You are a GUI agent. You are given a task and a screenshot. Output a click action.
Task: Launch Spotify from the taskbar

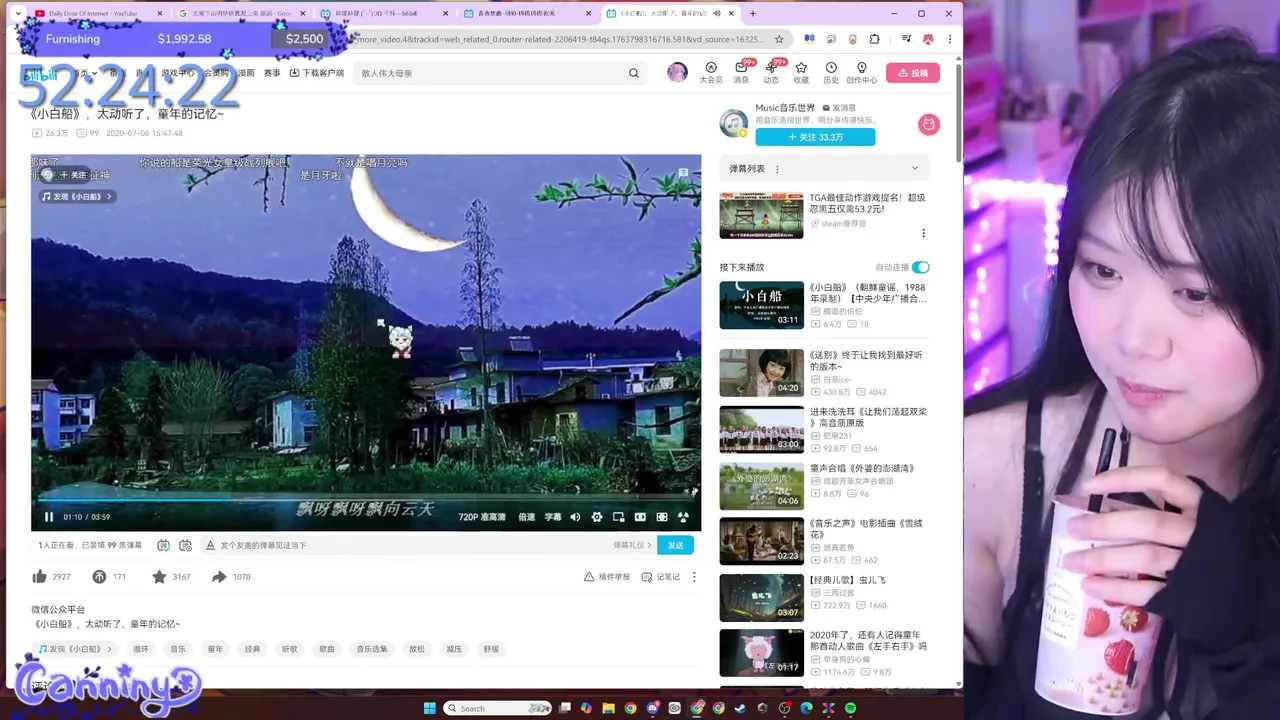851,708
